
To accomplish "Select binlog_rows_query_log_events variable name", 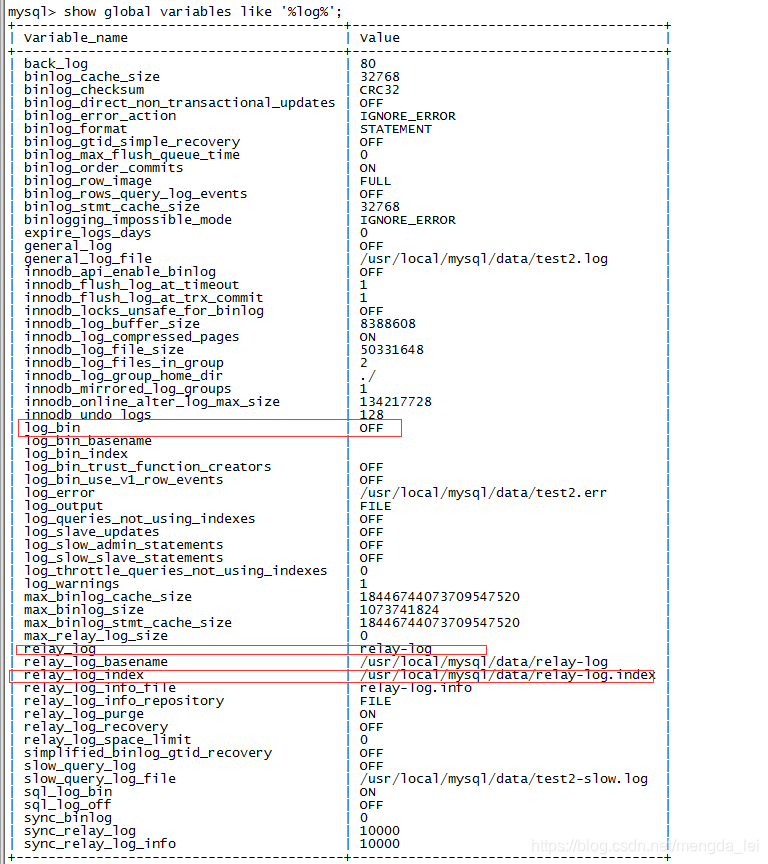I will click(136, 194).
